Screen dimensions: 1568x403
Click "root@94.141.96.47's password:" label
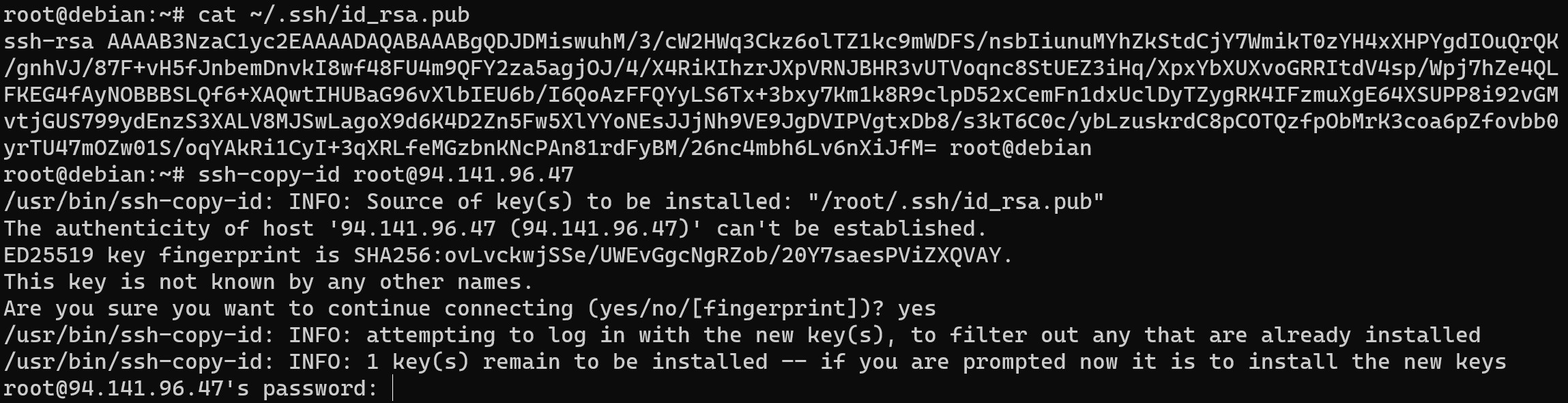pos(191,389)
